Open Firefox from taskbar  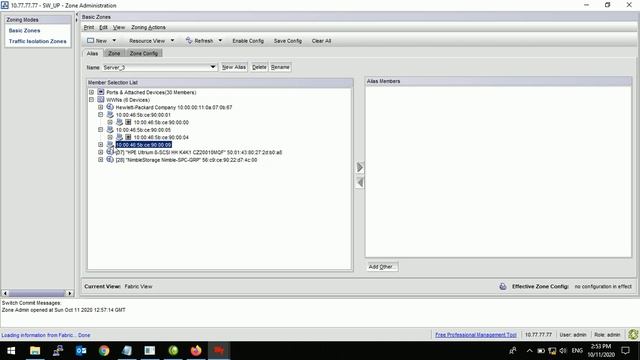pyautogui.click(x=196, y=351)
